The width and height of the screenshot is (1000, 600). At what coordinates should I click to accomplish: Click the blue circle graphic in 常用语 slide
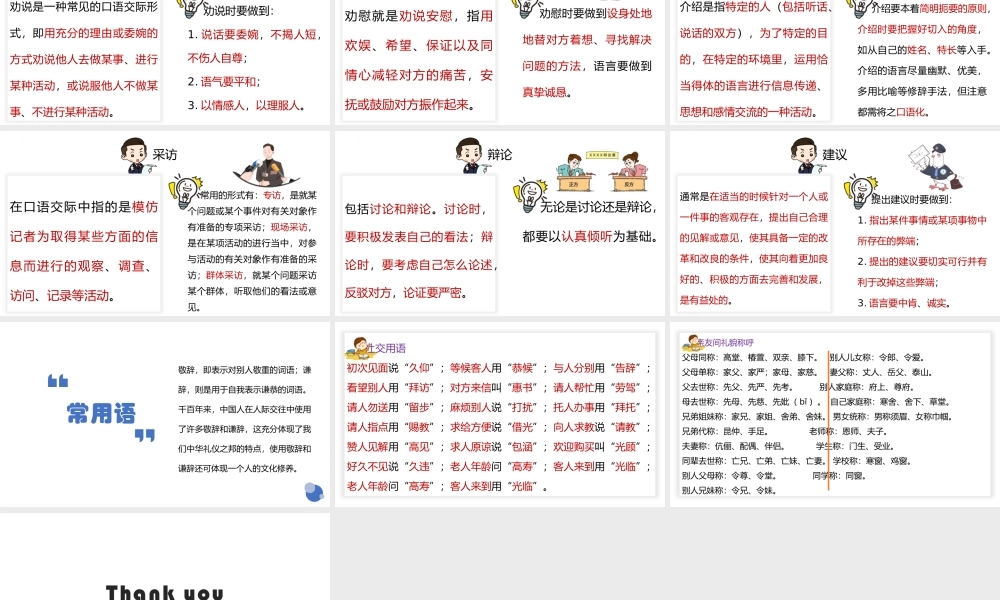(x=314, y=492)
